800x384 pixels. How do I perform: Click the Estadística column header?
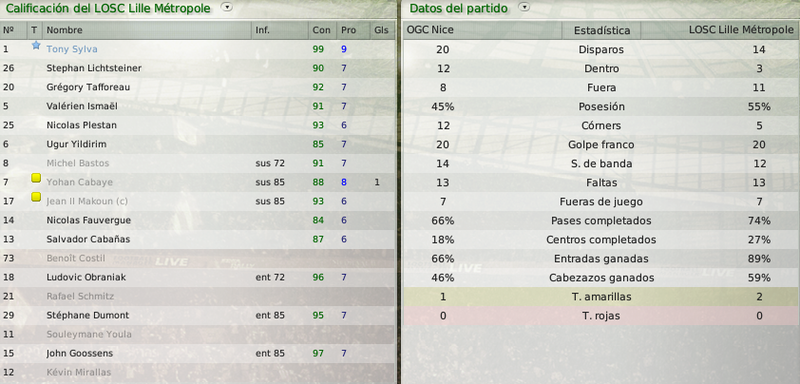tap(602, 31)
